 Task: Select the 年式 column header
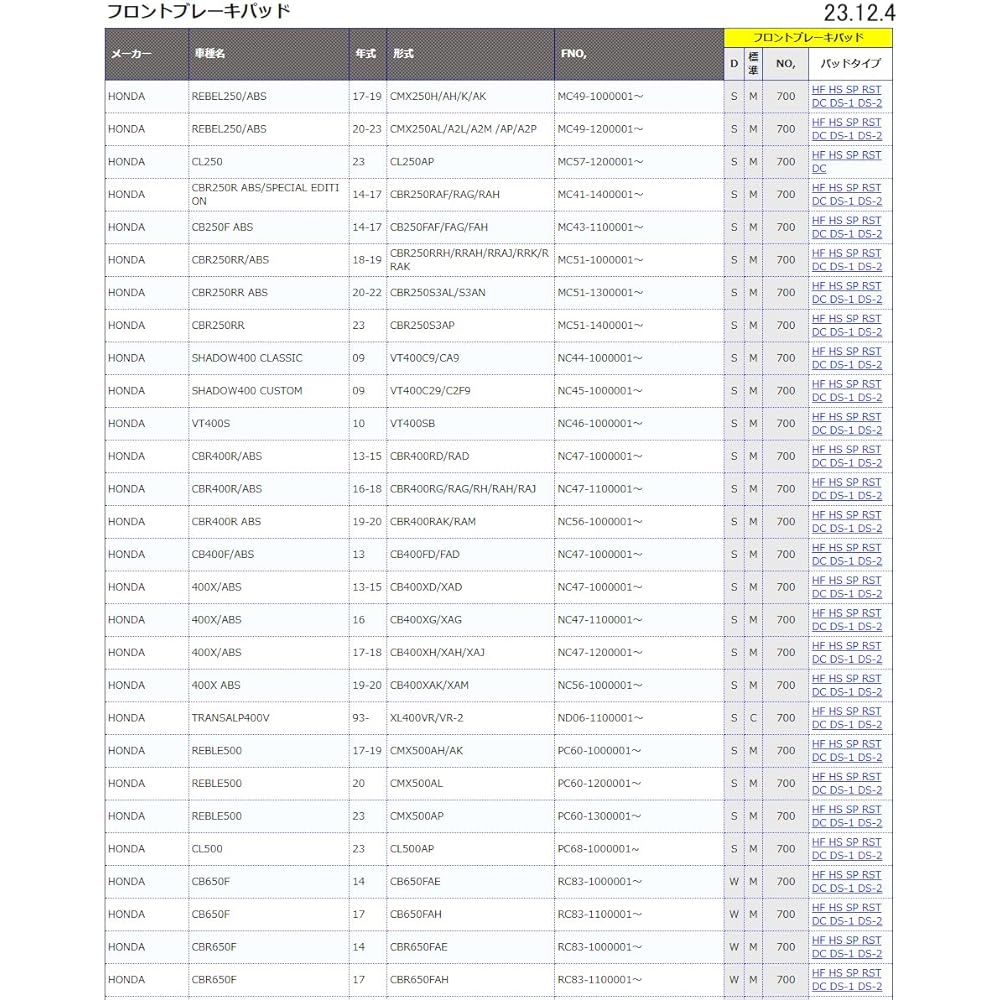coord(367,54)
